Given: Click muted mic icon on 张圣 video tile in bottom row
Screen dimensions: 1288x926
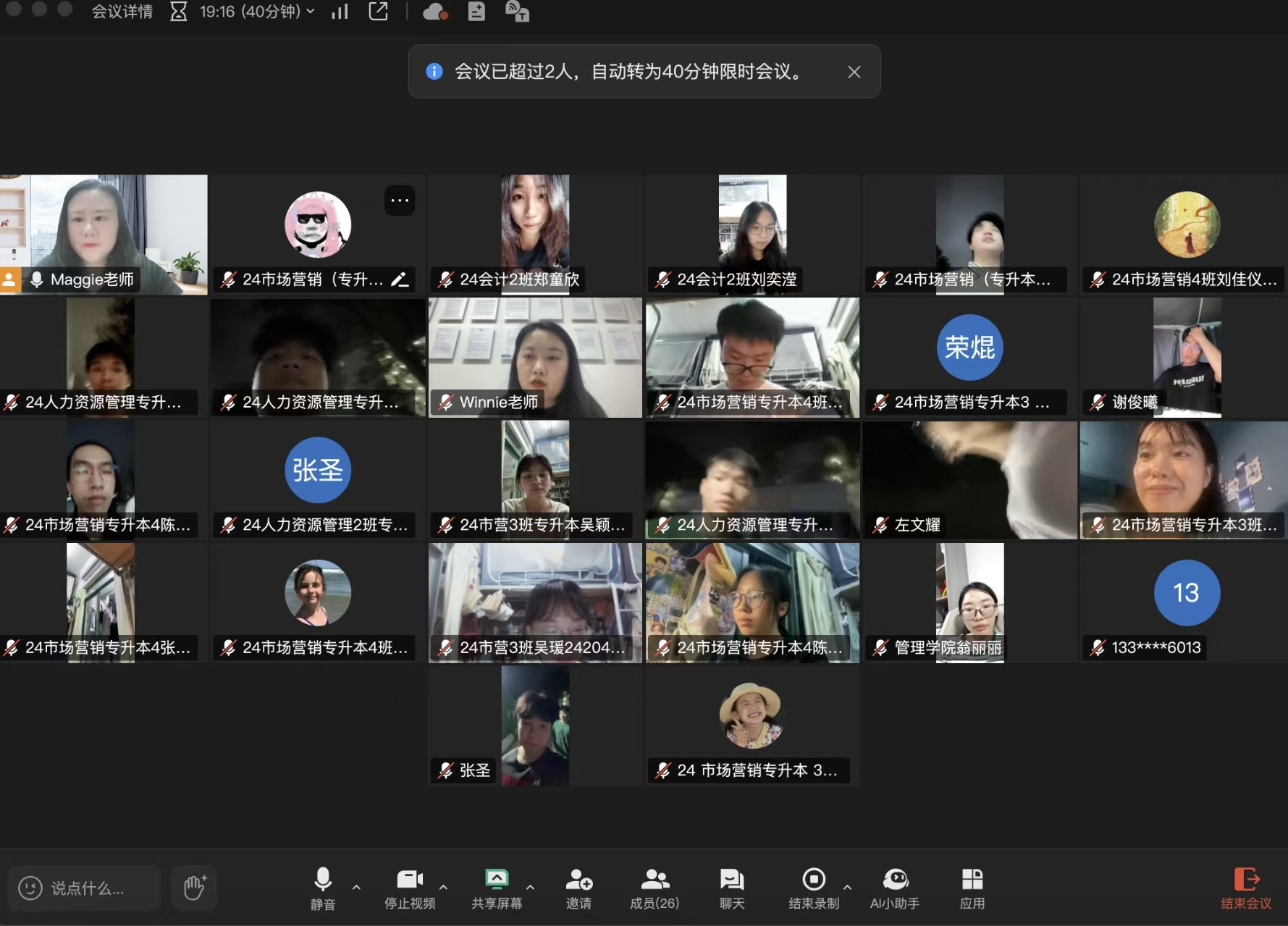Looking at the screenshot, I should click(x=446, y=771).
